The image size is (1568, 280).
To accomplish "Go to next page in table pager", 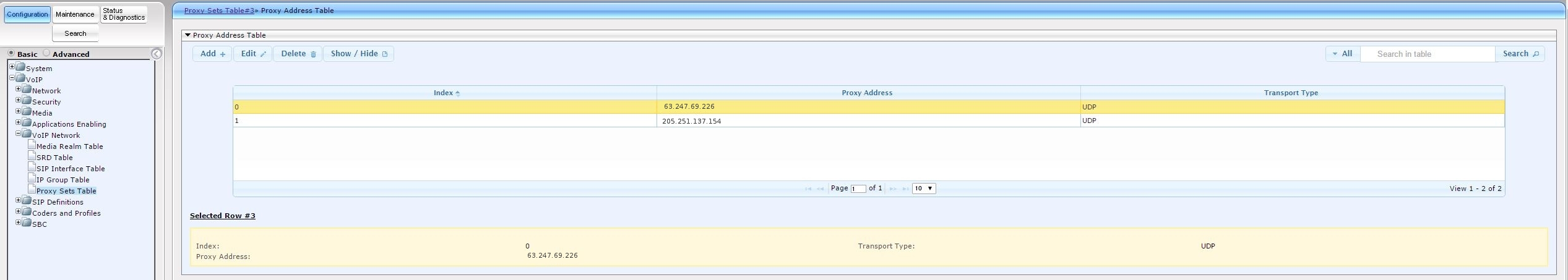I will 893,189.
